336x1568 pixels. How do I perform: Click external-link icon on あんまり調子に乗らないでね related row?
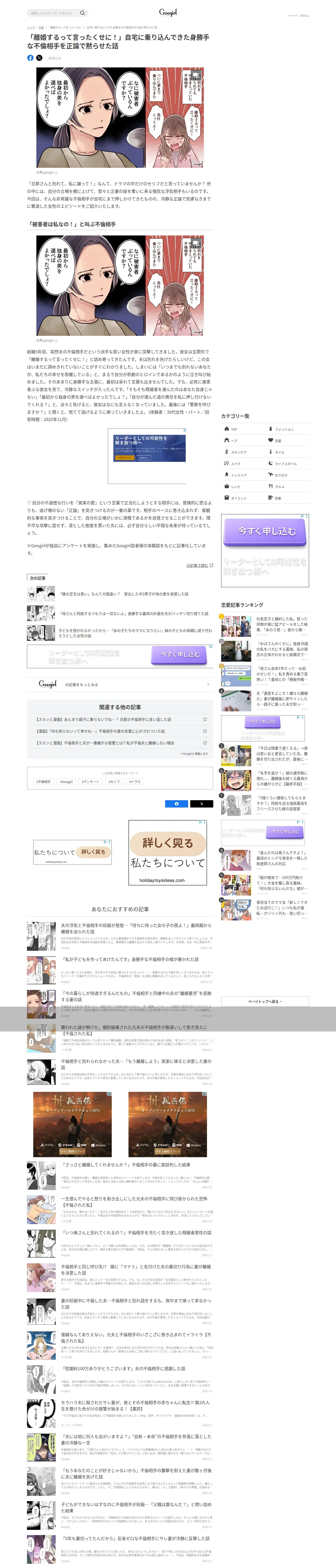point(205,719)
